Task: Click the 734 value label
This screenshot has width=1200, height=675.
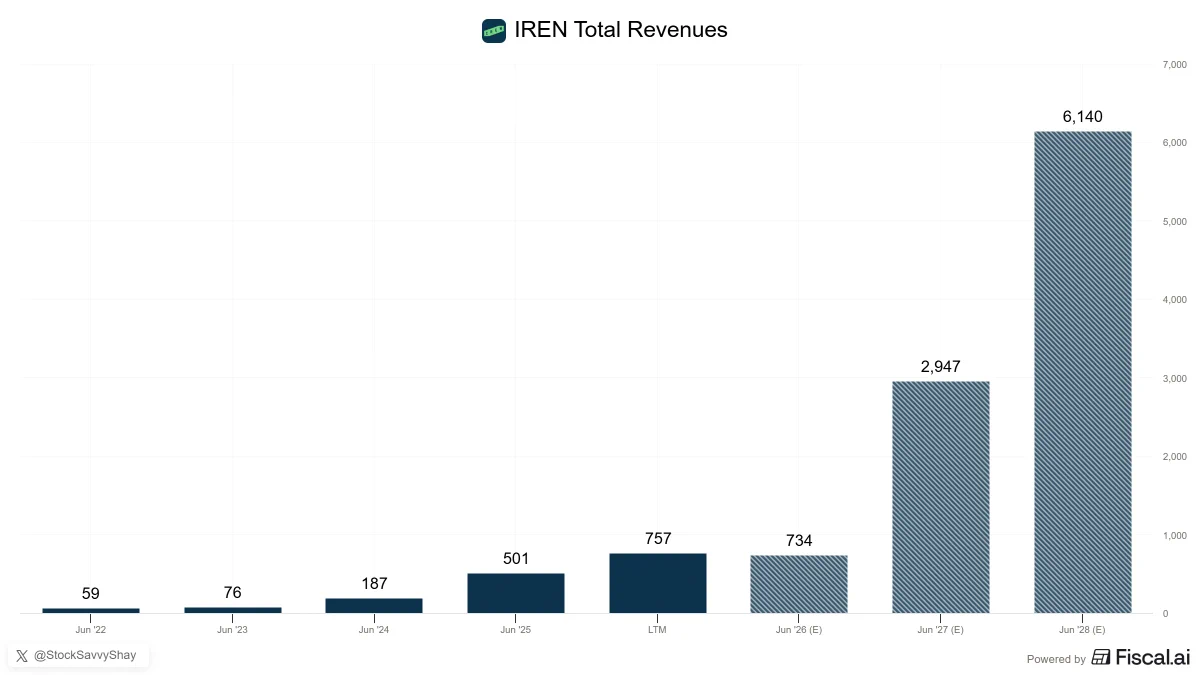Action: pyautogui.click(x=799, y=541)
